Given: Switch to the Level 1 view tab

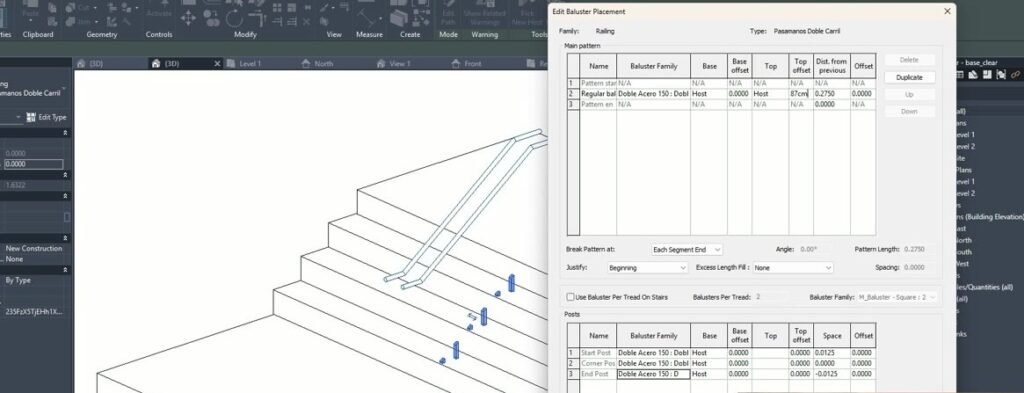Looking at the screenshot, I should point(250,63).
